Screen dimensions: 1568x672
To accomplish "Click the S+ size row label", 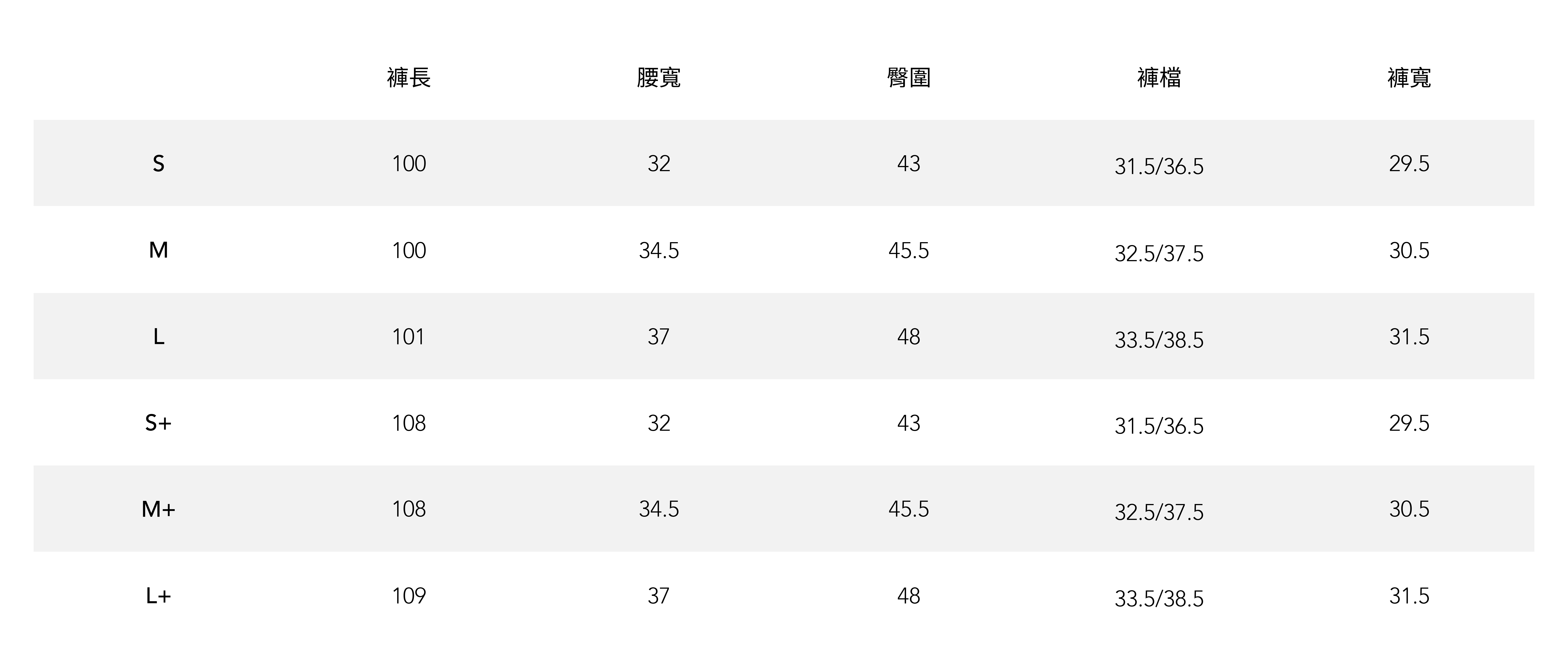I will [158, 423].
